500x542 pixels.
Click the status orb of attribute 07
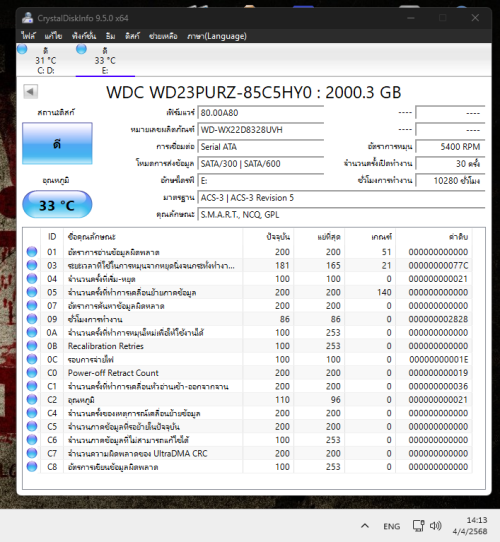coord(32,306)
